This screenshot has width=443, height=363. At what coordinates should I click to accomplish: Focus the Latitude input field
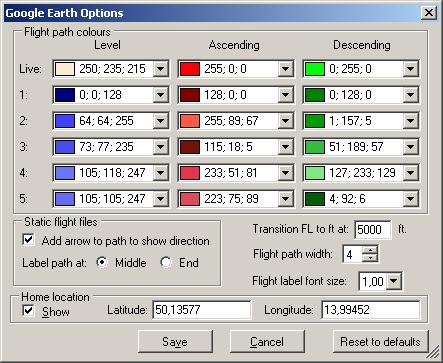[202, 310]
